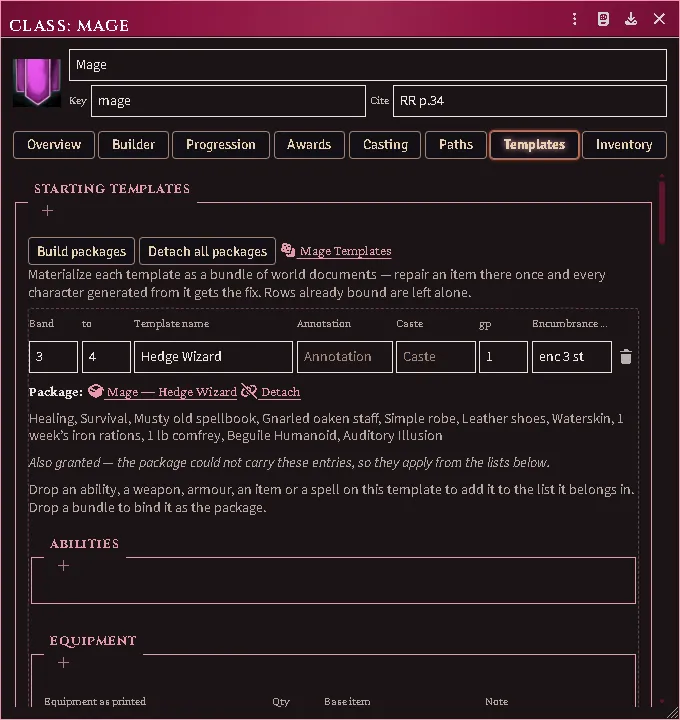Close the Class: Mage window
Viewport: 680px width, 720px height.
click(659, 19)
